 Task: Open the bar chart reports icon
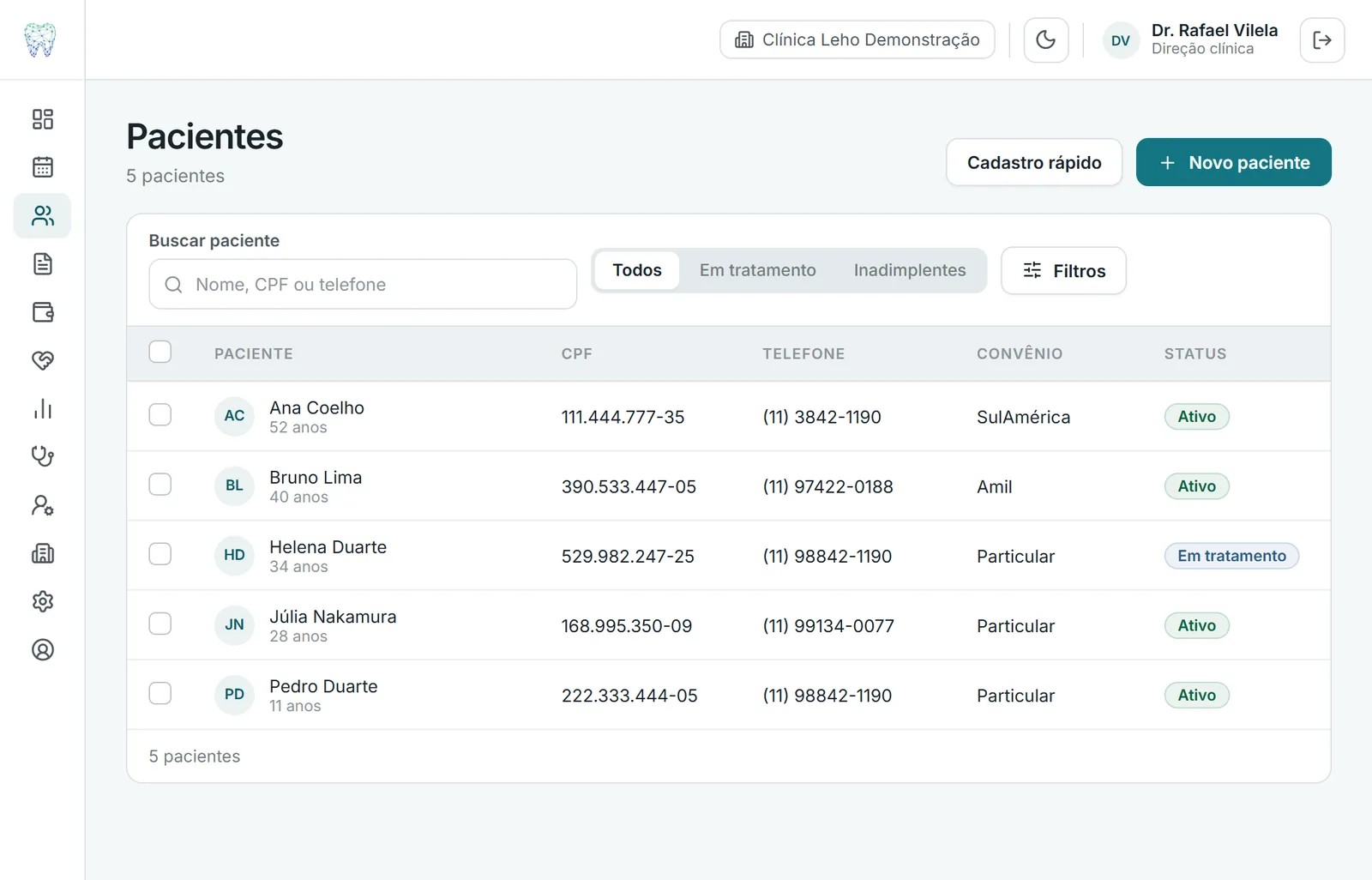coord(43,409)
